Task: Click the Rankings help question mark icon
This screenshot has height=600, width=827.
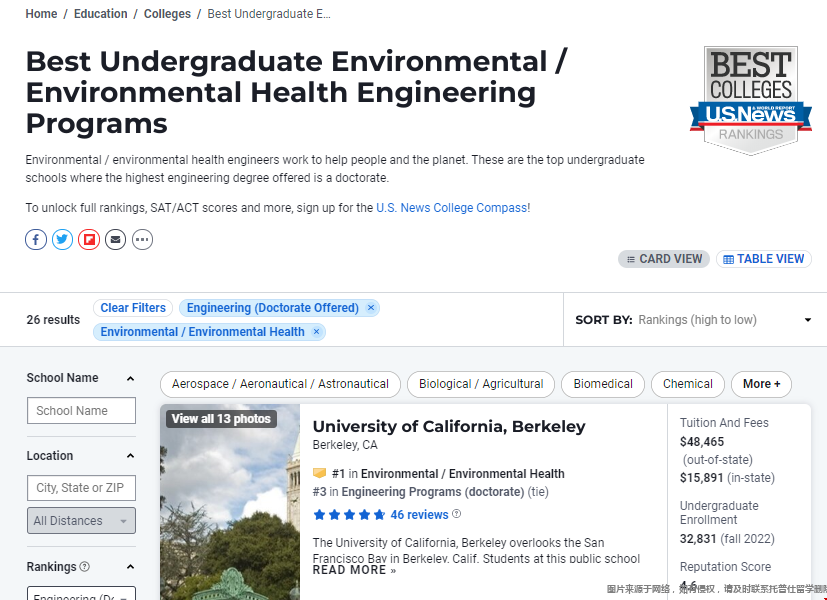Action: [84, 567]
